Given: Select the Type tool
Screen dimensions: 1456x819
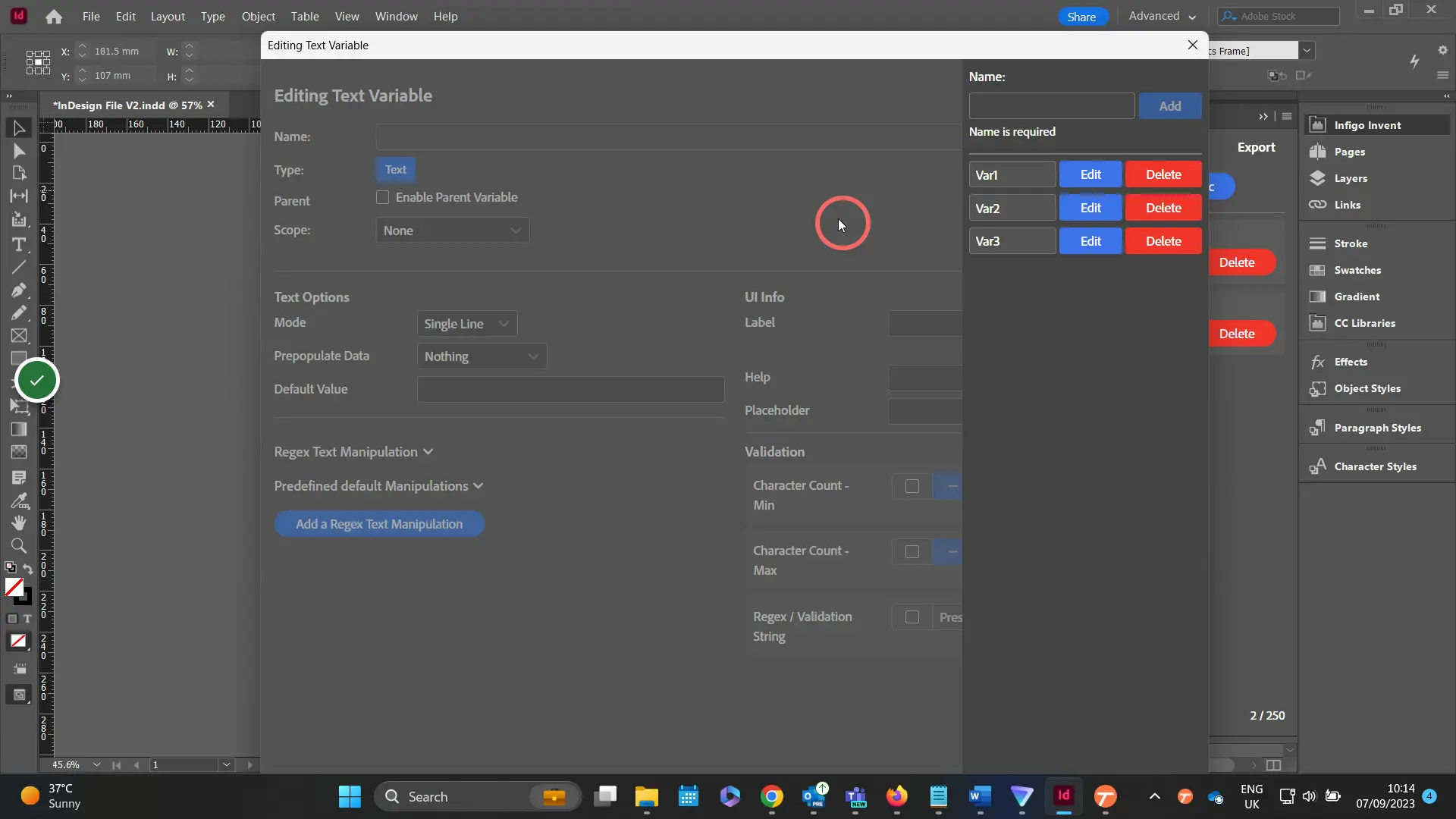Looking at the screenshot, I should 19,244.
